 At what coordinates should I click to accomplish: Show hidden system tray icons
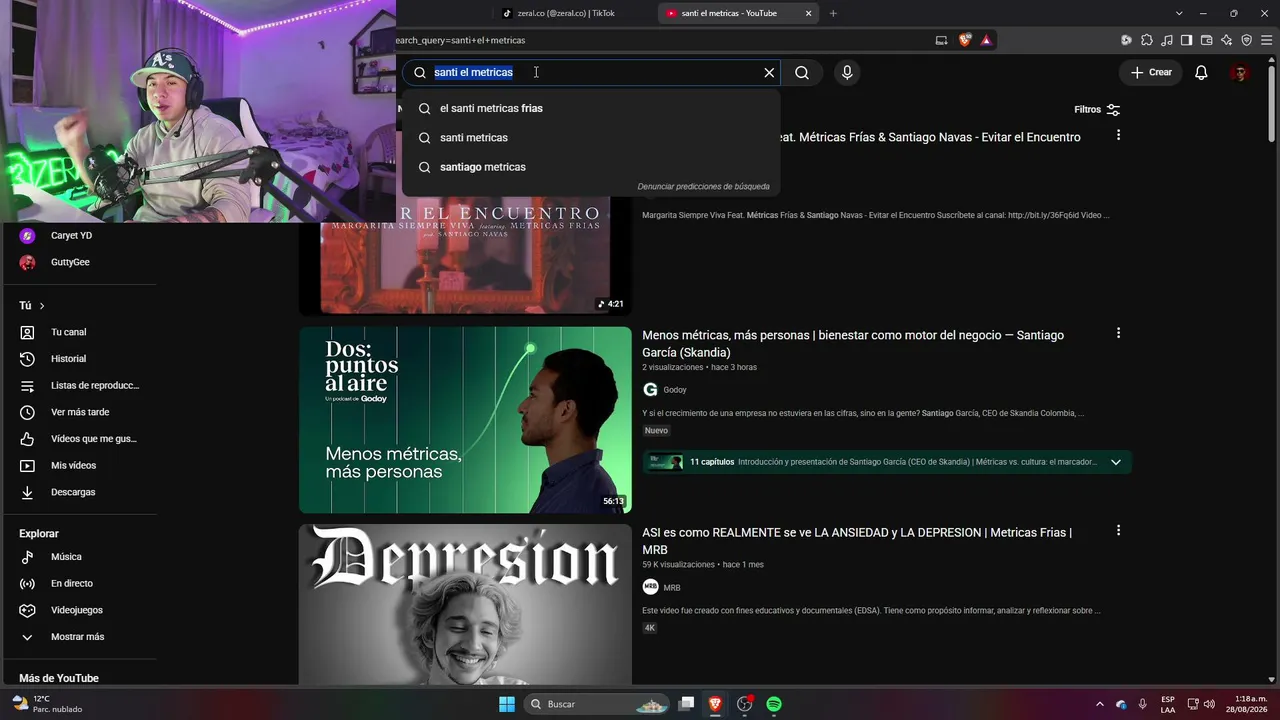(1100, 704)
